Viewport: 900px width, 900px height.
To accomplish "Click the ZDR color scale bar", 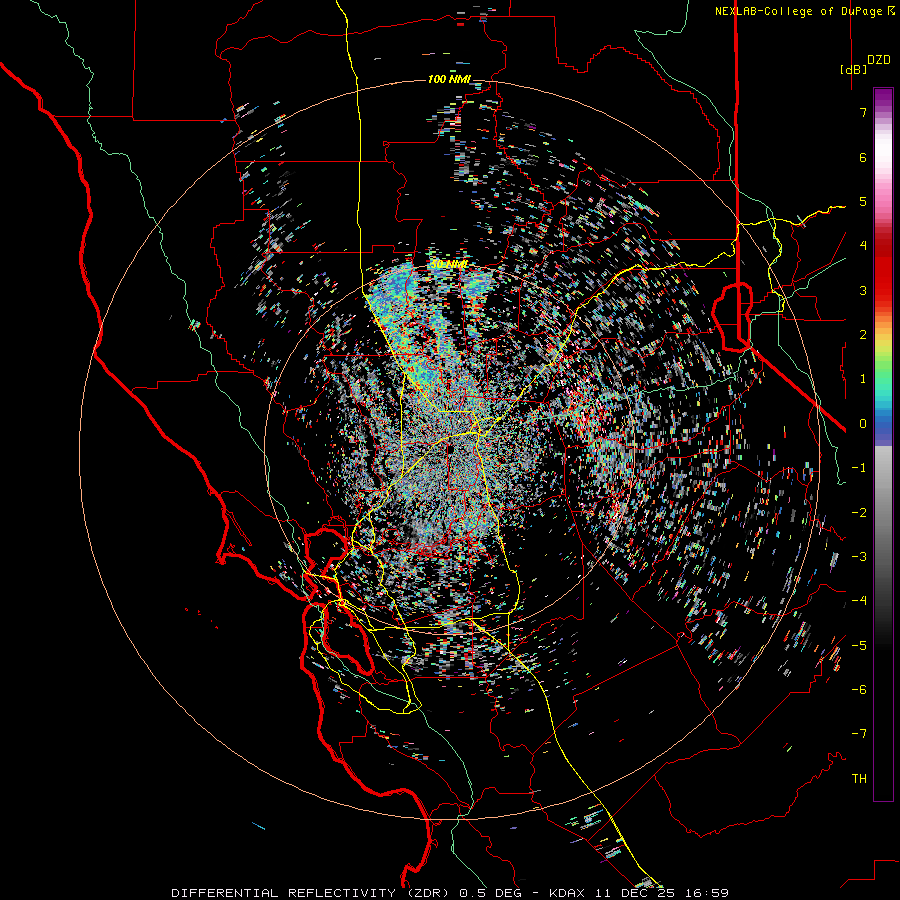I will pos(883,444).
